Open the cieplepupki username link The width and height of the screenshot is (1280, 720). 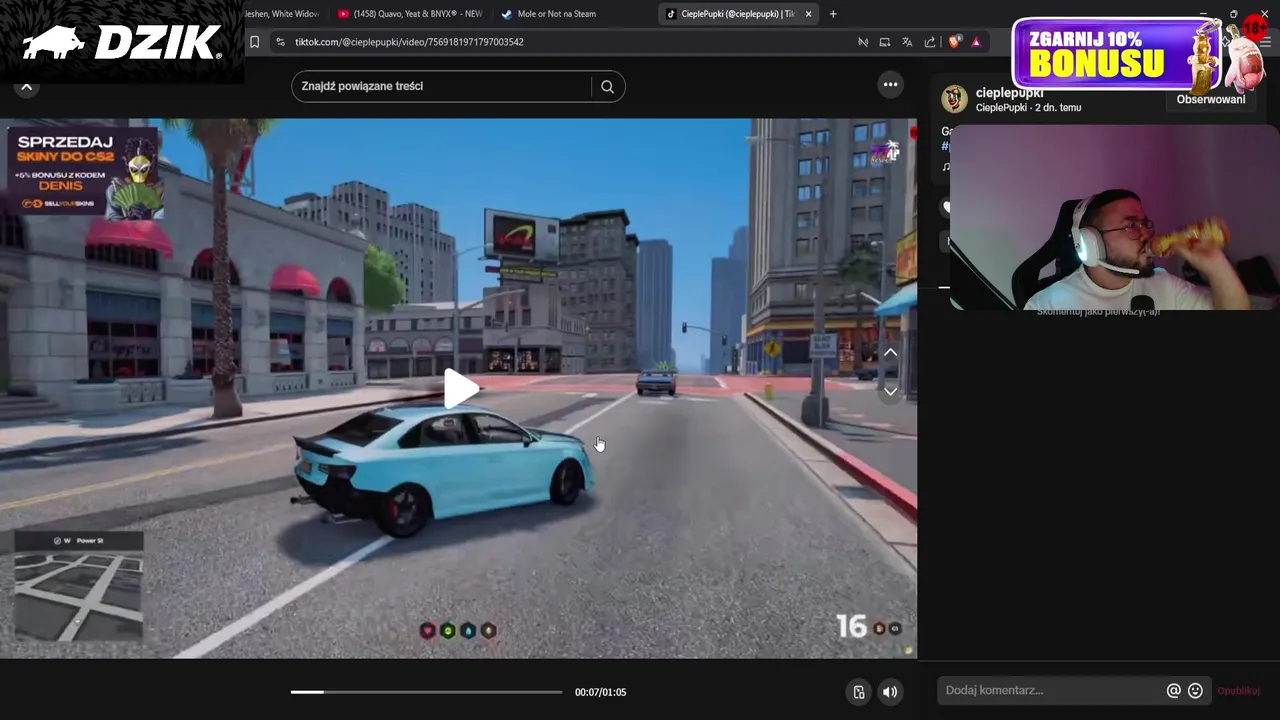[1009, 93]
